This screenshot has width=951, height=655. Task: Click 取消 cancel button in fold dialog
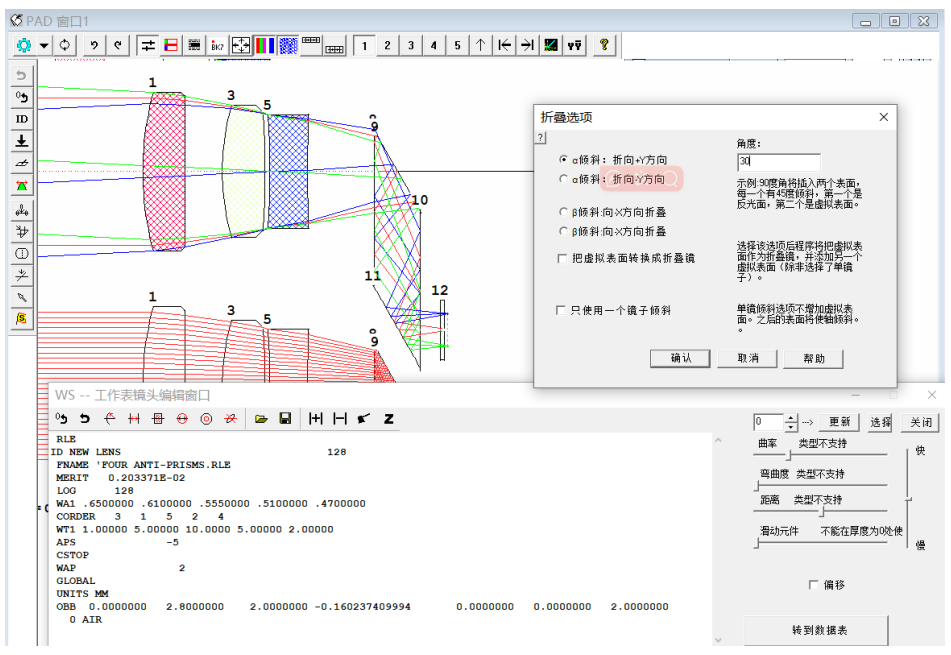[748, 358]
